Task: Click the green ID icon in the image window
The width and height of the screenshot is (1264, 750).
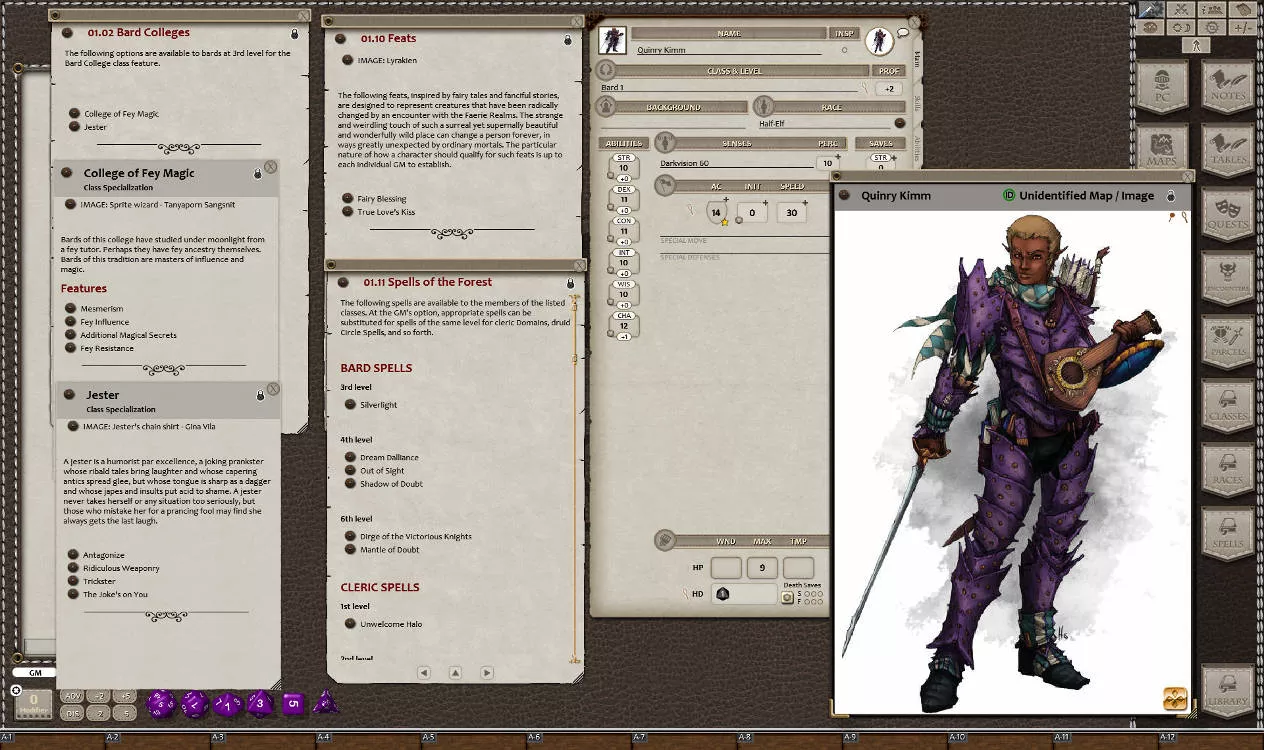Action: 1008,196
